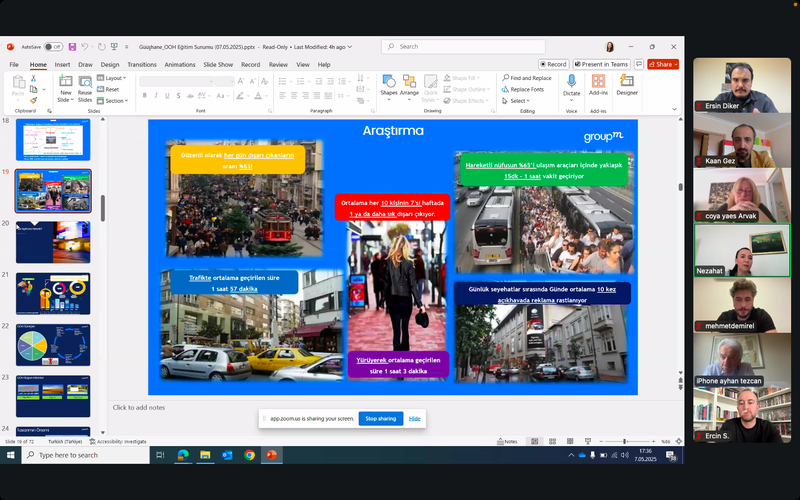Open the font size combo box

pyautogui.click(x=224, y=81)
